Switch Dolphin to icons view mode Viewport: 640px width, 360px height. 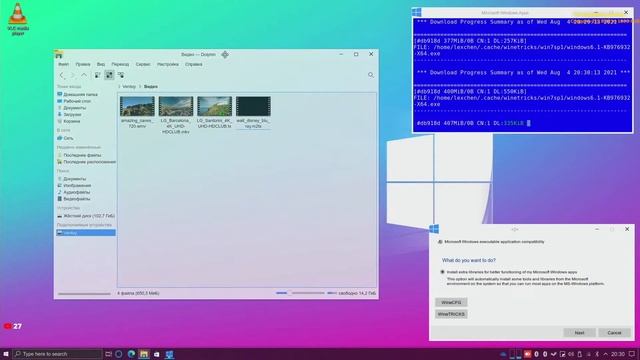click(98, 75)
